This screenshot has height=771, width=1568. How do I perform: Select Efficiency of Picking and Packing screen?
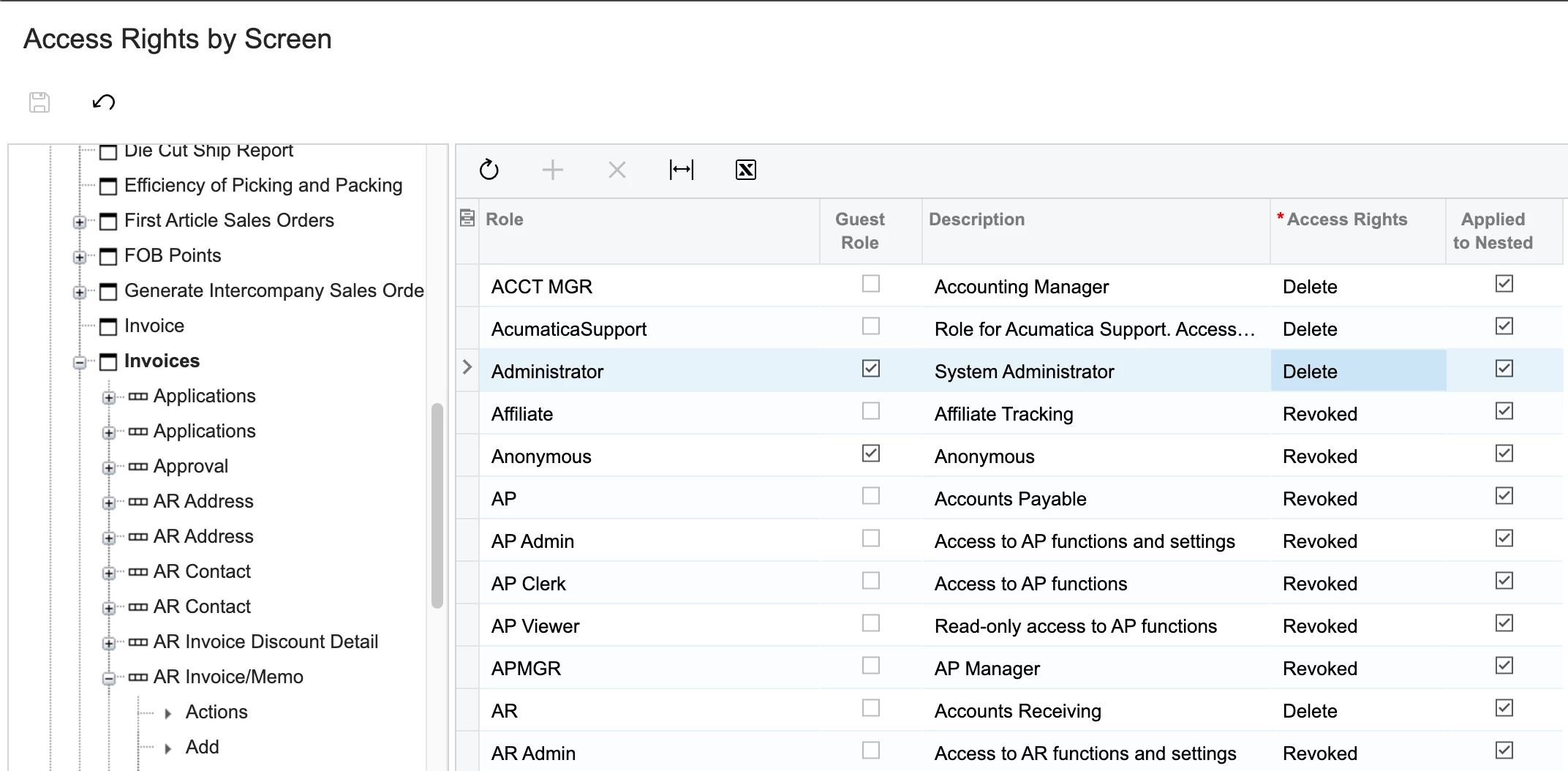pyautogui.click(x=263, y=185)
